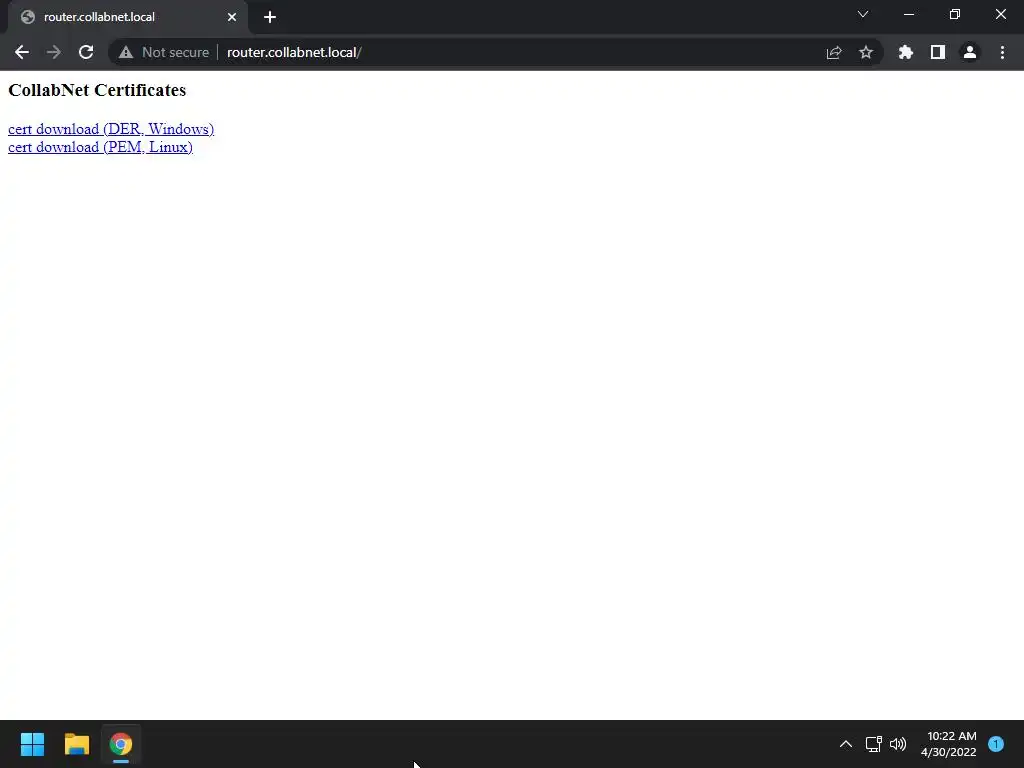Launch File Explorer from taskbar
1024x768 pixels.
click(x=76, y=744)
